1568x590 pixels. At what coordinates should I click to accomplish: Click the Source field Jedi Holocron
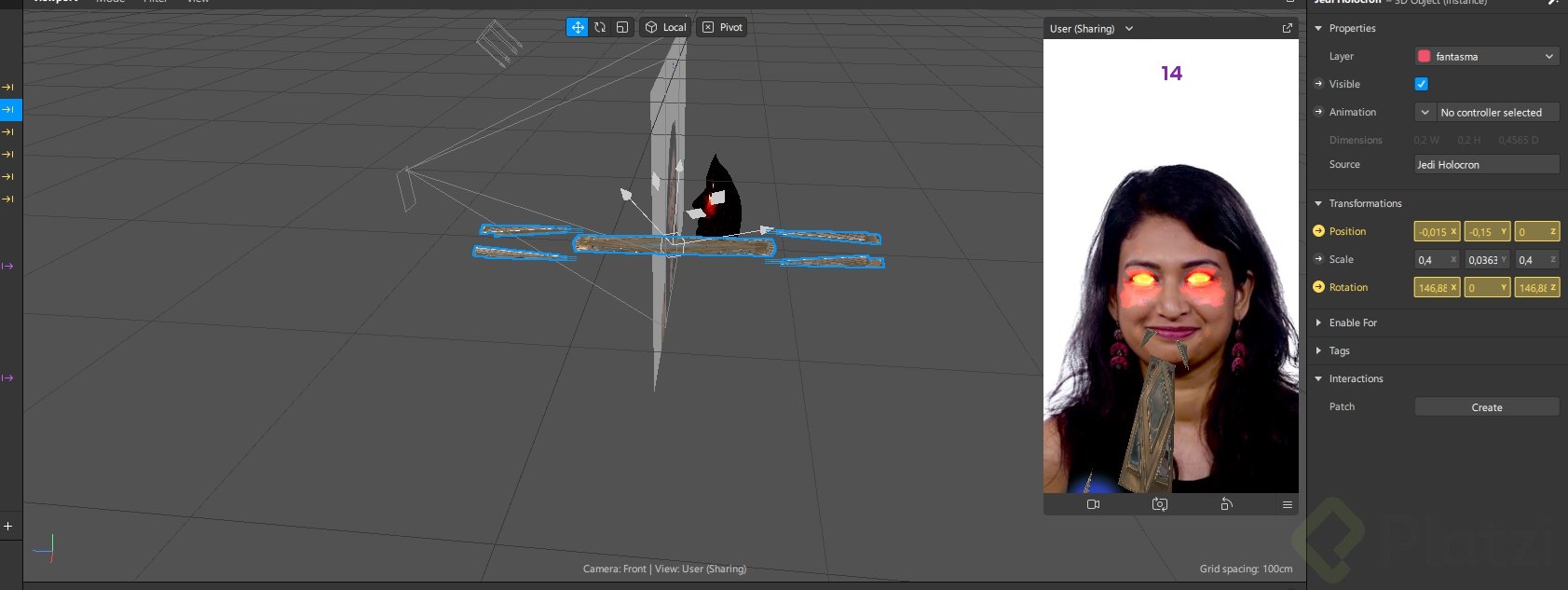[1487, 164]
